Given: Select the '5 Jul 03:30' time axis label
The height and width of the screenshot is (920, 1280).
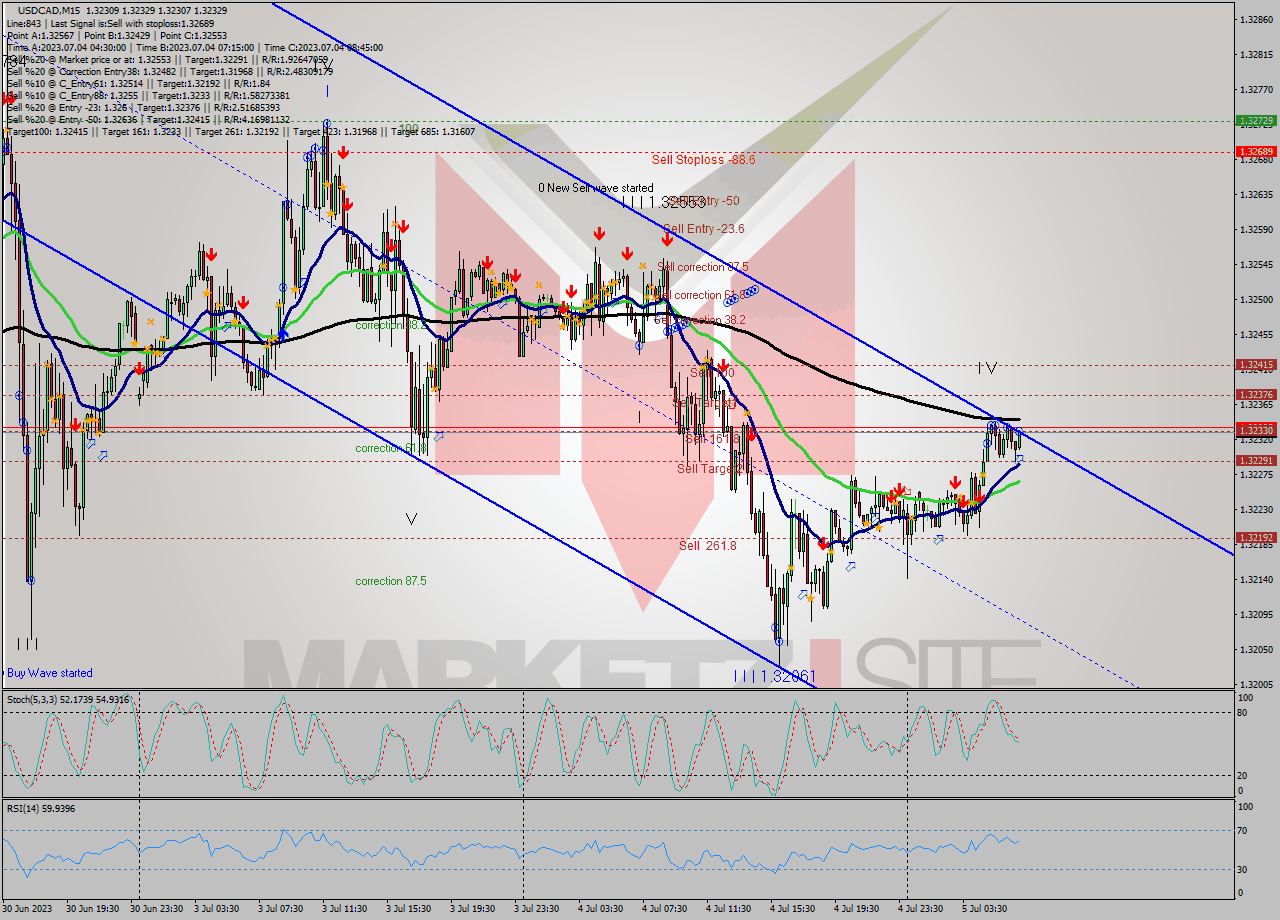Looking at the screenshot, I should pyautogui.click(x=985, y=909).
